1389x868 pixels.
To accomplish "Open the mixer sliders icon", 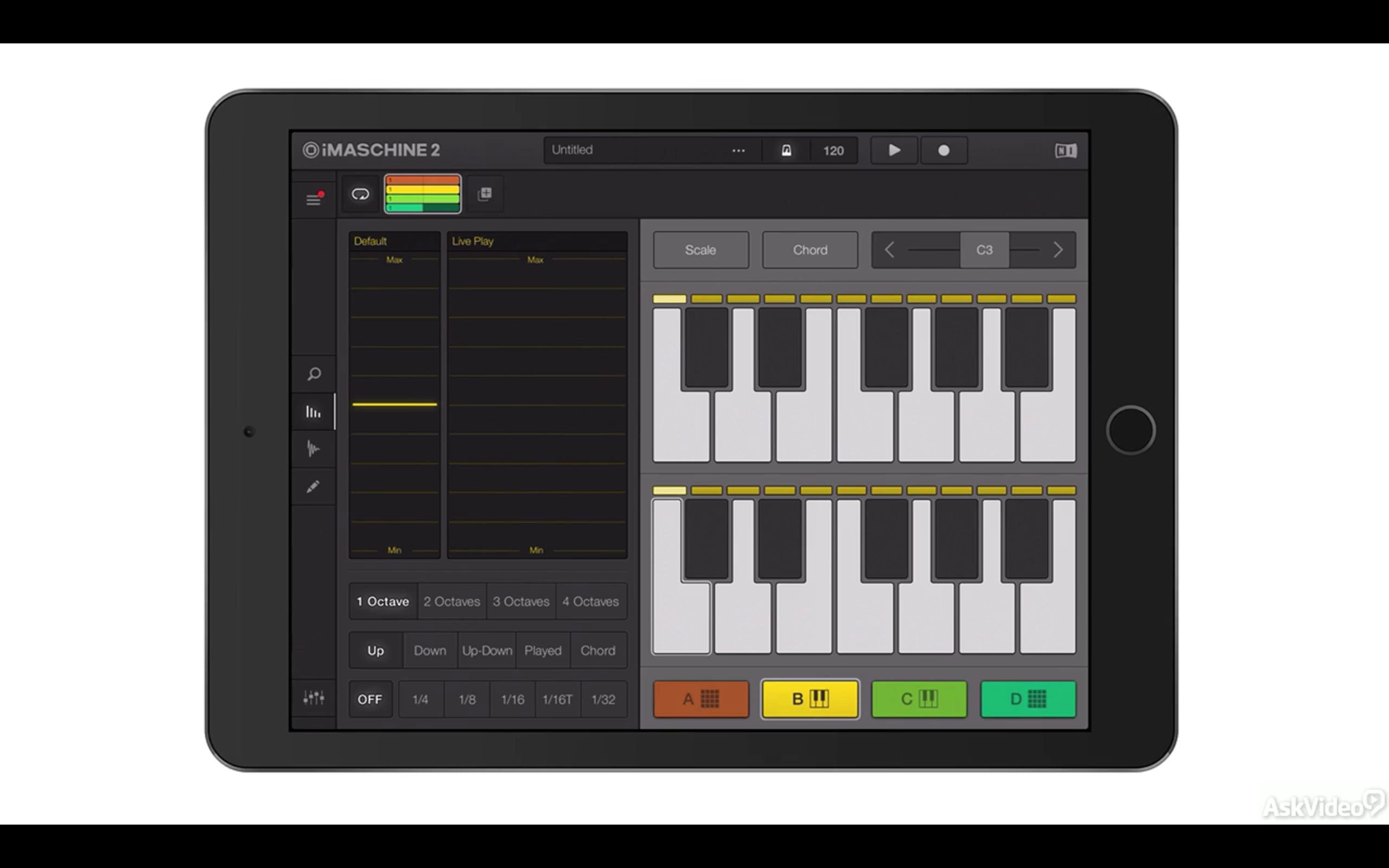I will click(314, 698).
